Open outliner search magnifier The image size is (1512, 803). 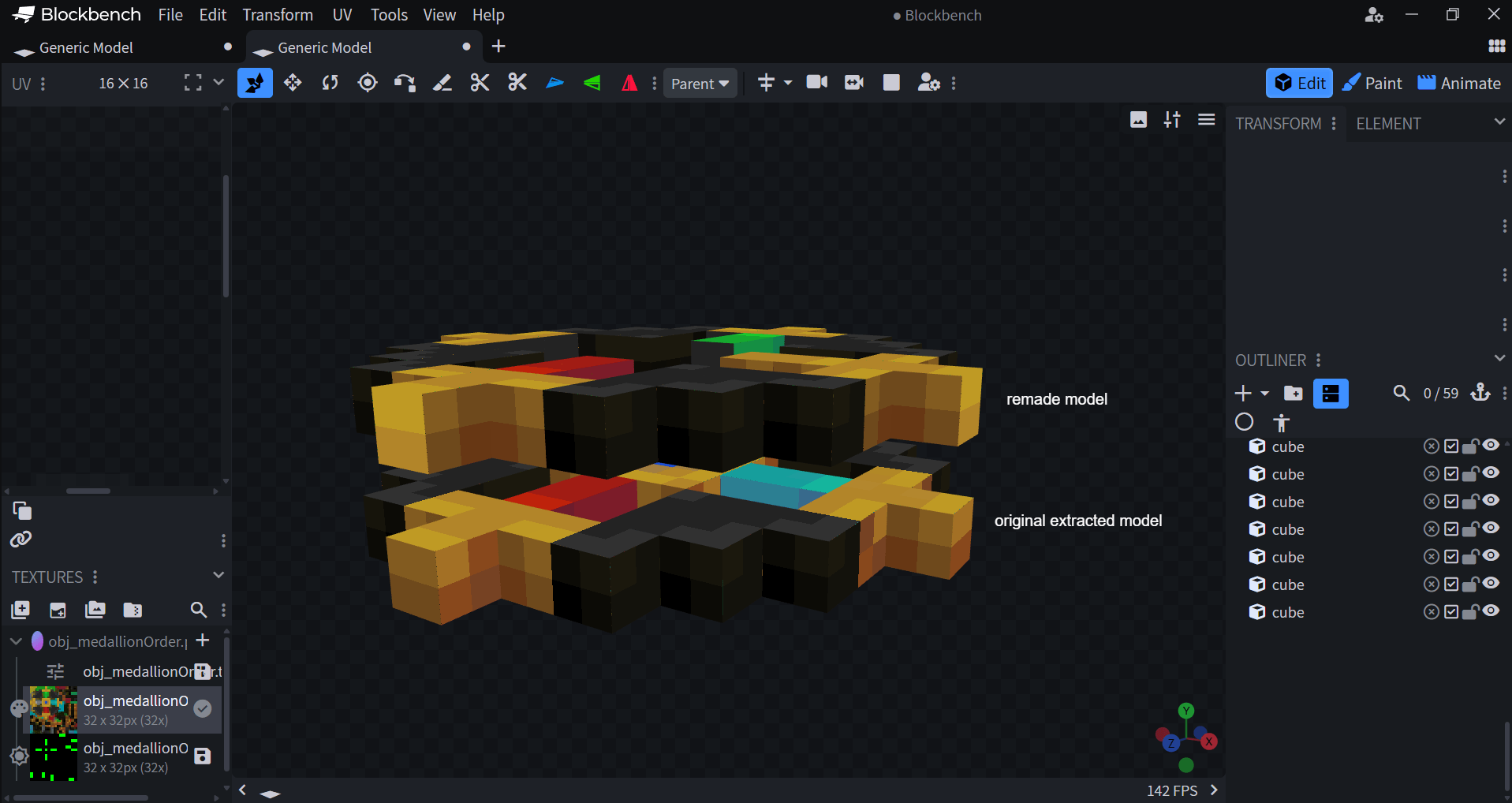pyautogui.click(x=1401, y=393)
